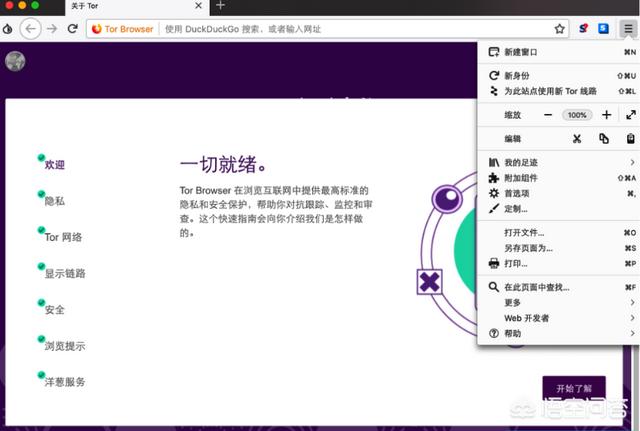
Task: Go forward with the forward arrow
Action: click(x=52, y=29)
